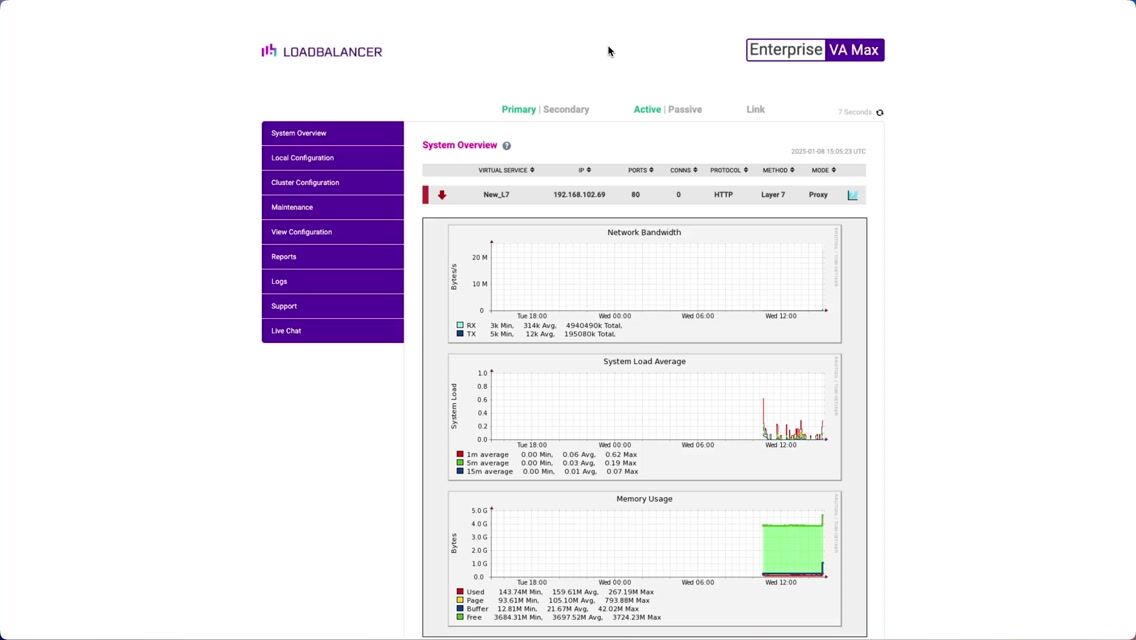Click the Memory Usage graph
Viewport: 1136px width, 640px height.
644,545
